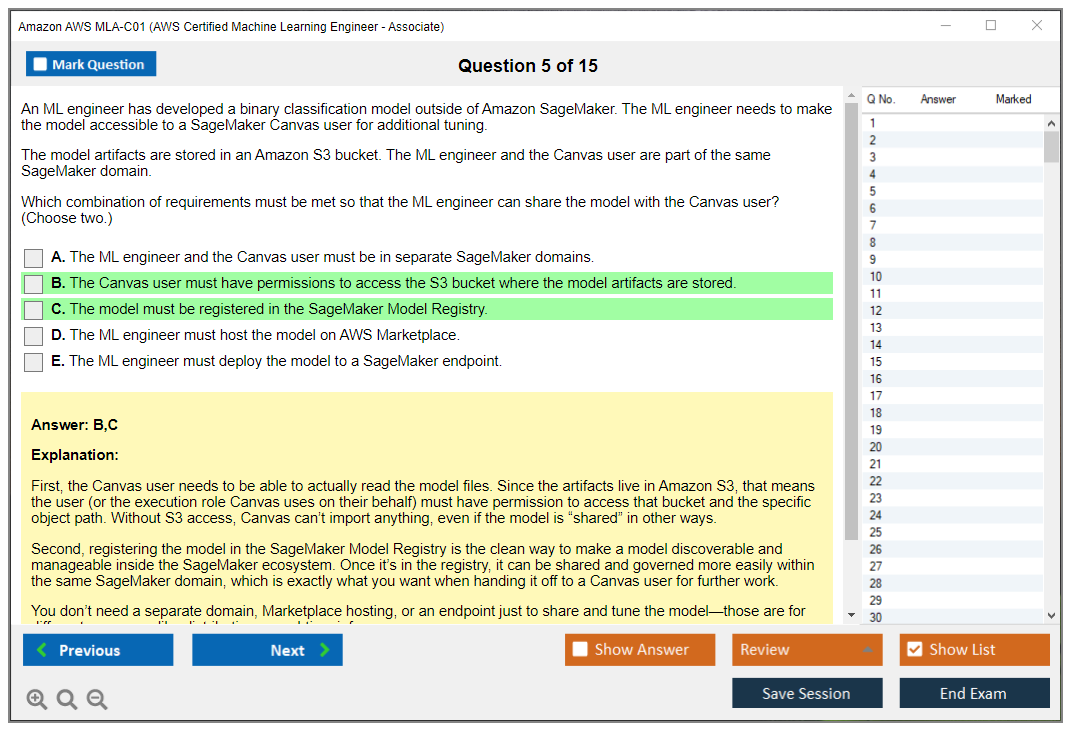Click the zoom-in magnifier icon
1075x735 pixels.
pyautogui.click(x=37, y=699)
